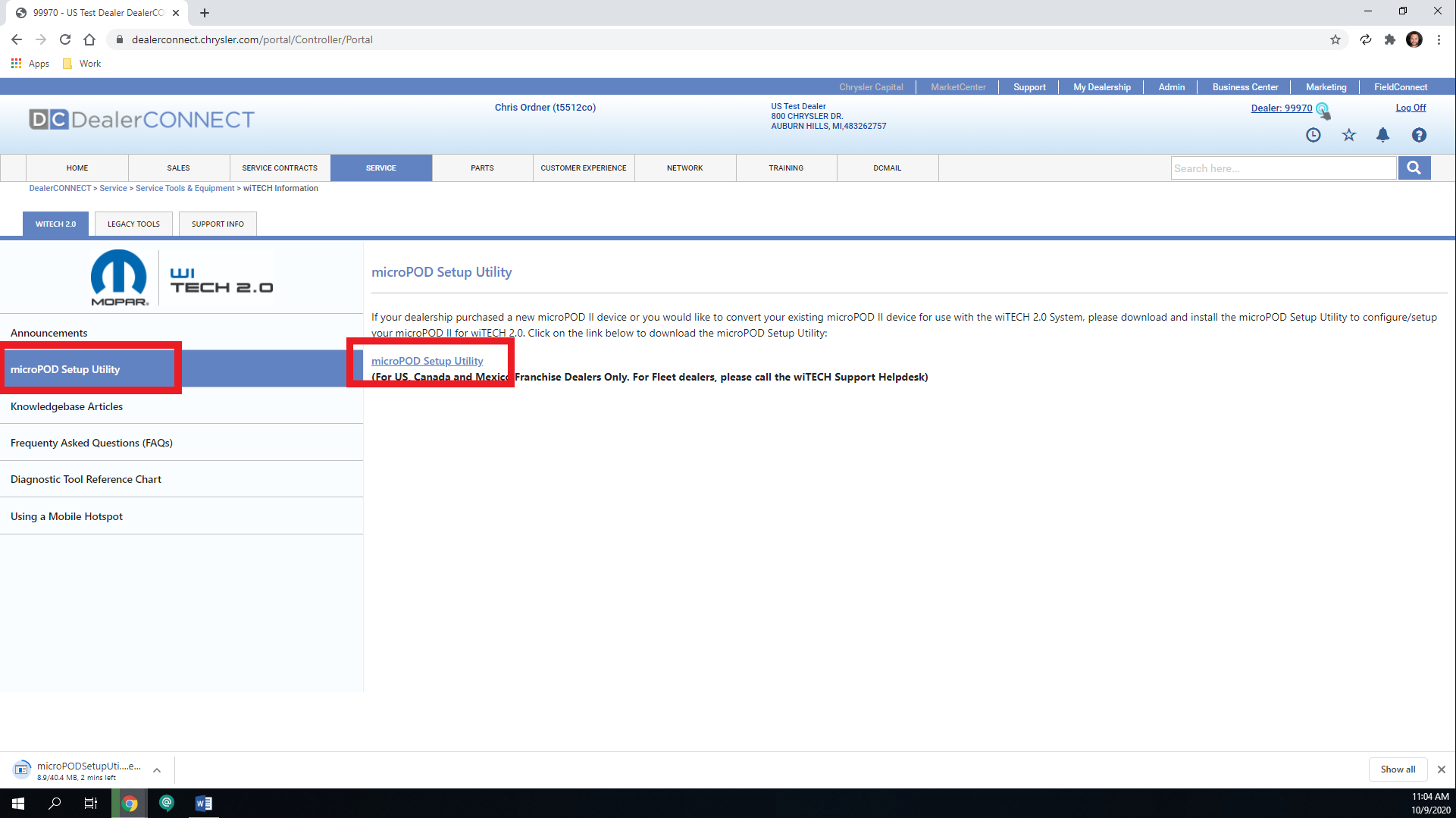Image resolution: width=1456 pixels, height=818 pixels.
Task: Click Service Tools & Equipment breadcrumb
Action: (185, 188)
